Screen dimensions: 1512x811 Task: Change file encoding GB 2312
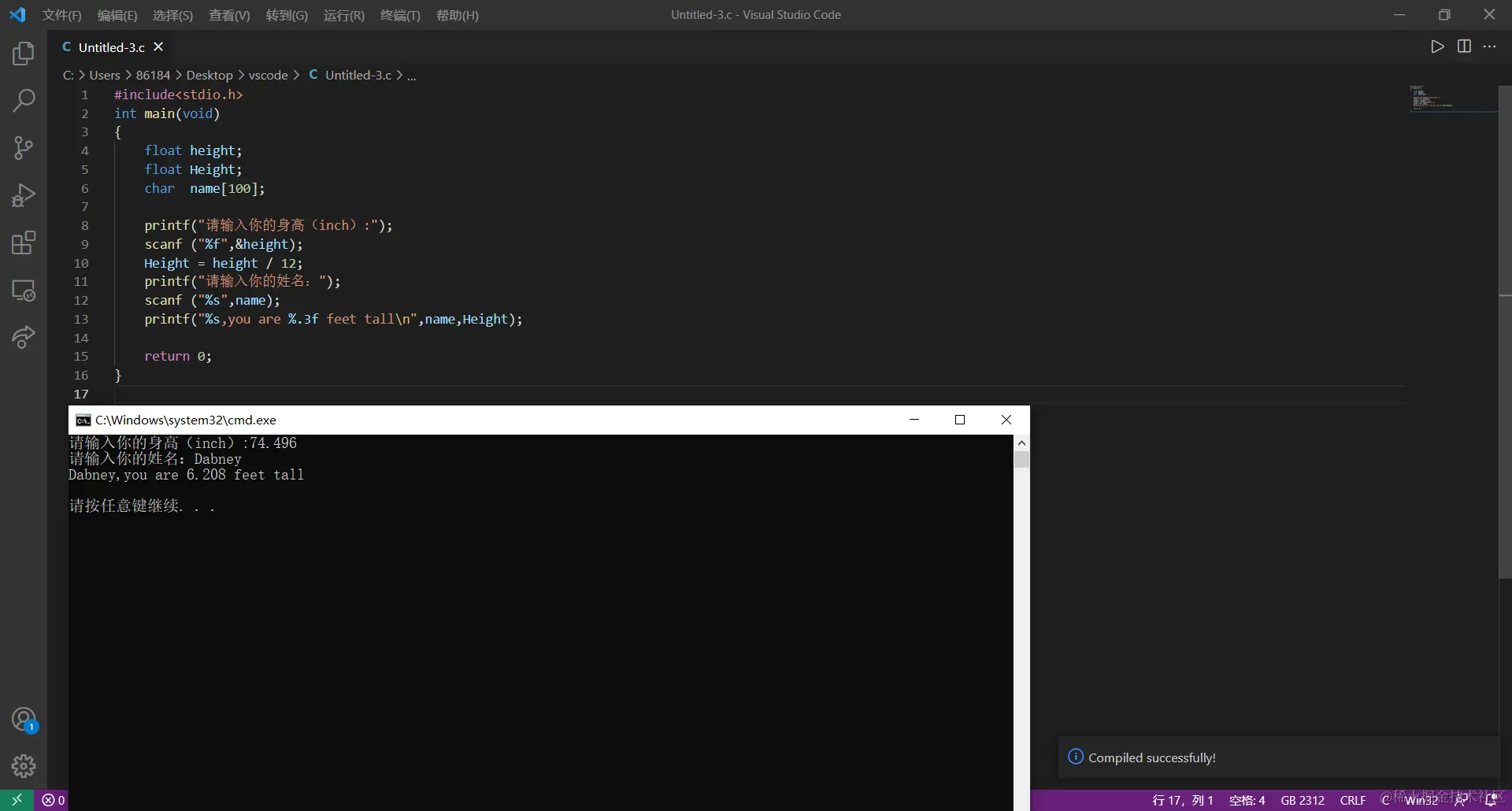[x=1303, y=800]
